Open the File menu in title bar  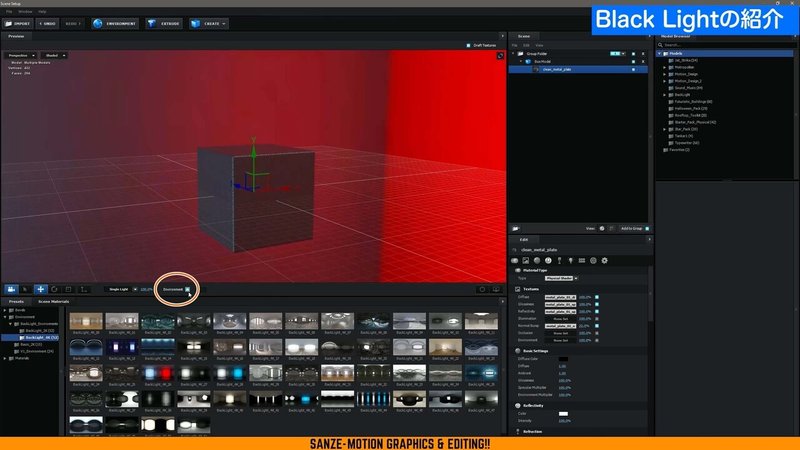(x=9, y=11)
